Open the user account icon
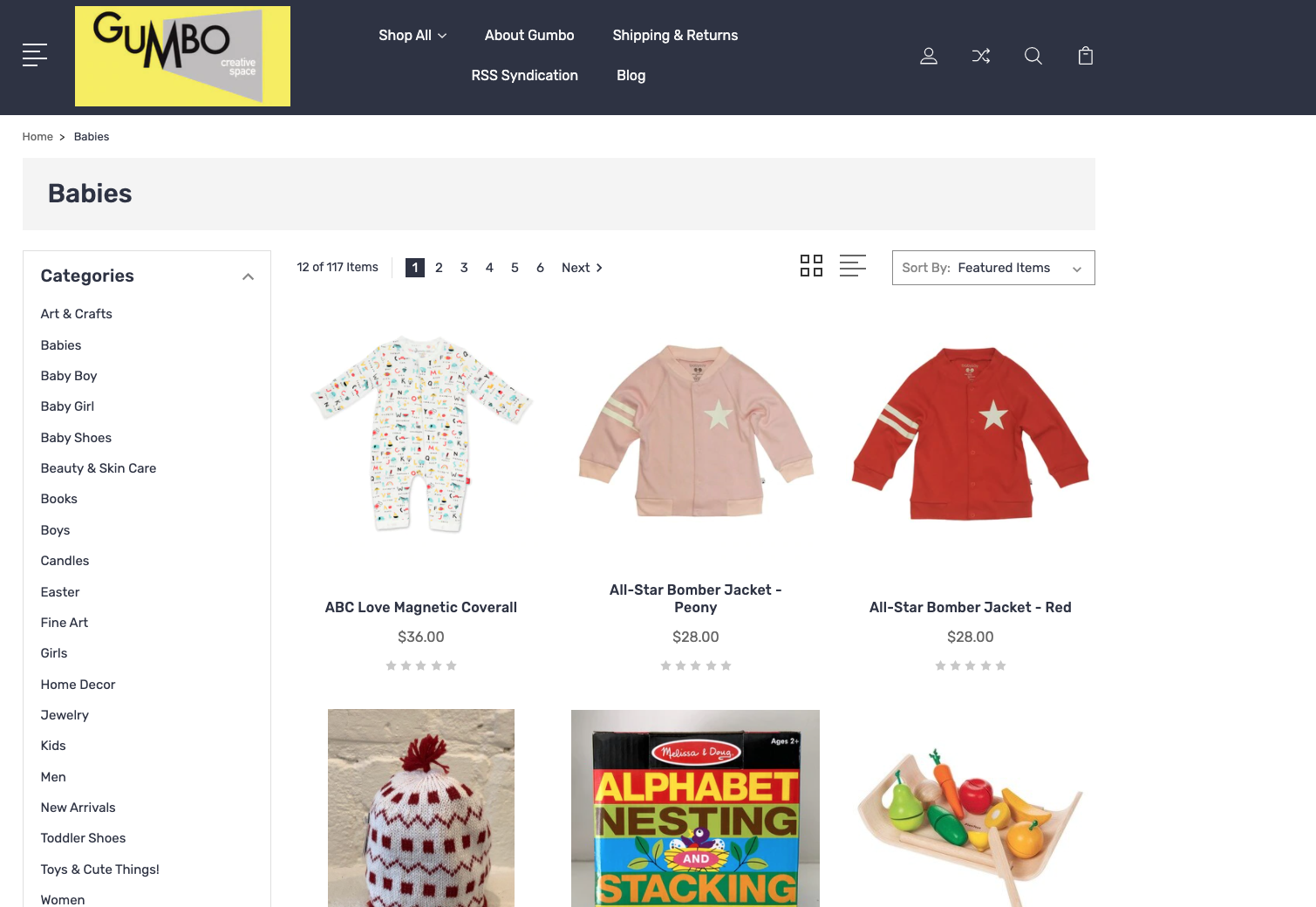This screenshot has height=907, width=1316. [929, 56]
